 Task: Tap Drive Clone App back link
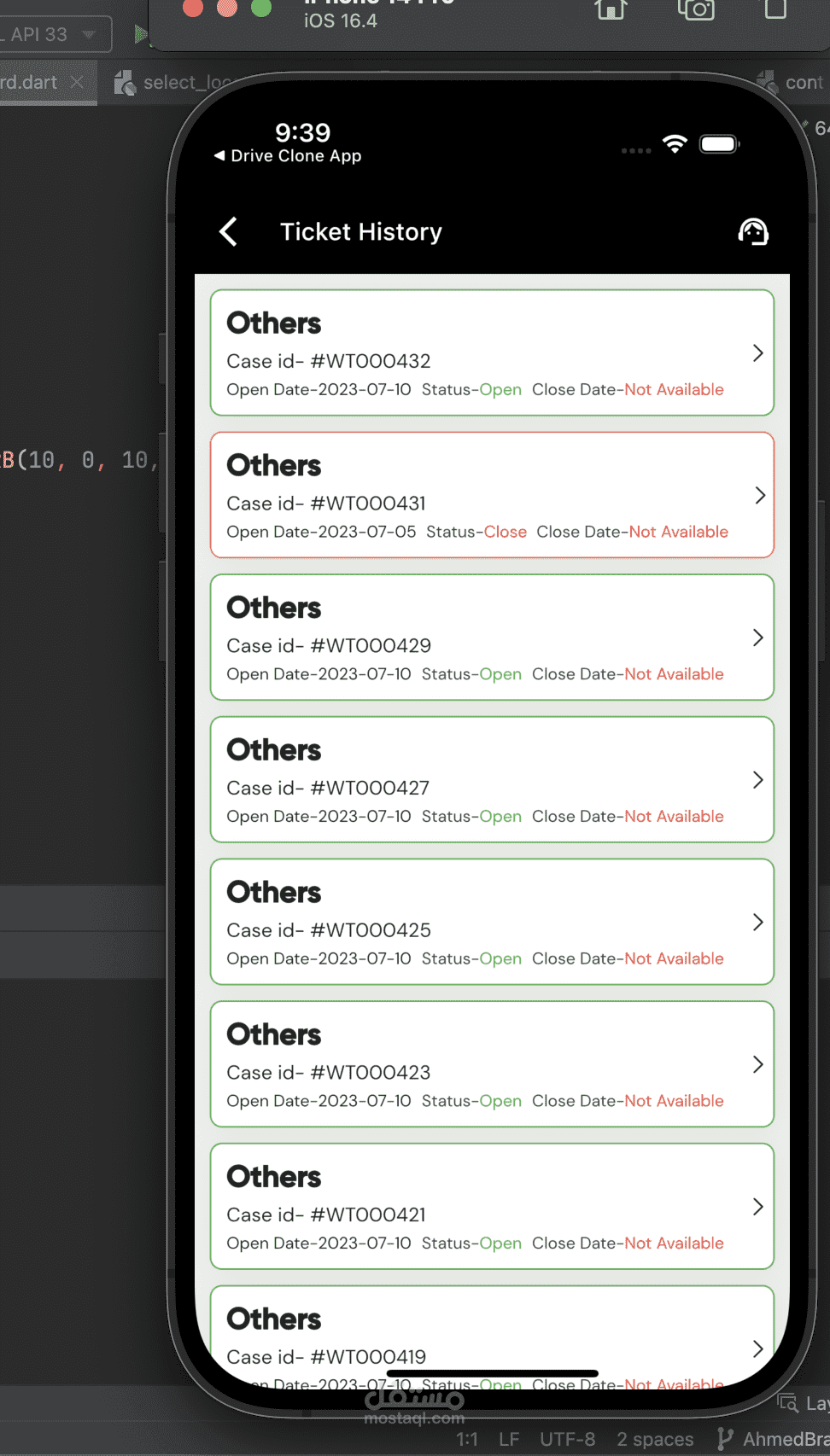[x=288, y=155]
